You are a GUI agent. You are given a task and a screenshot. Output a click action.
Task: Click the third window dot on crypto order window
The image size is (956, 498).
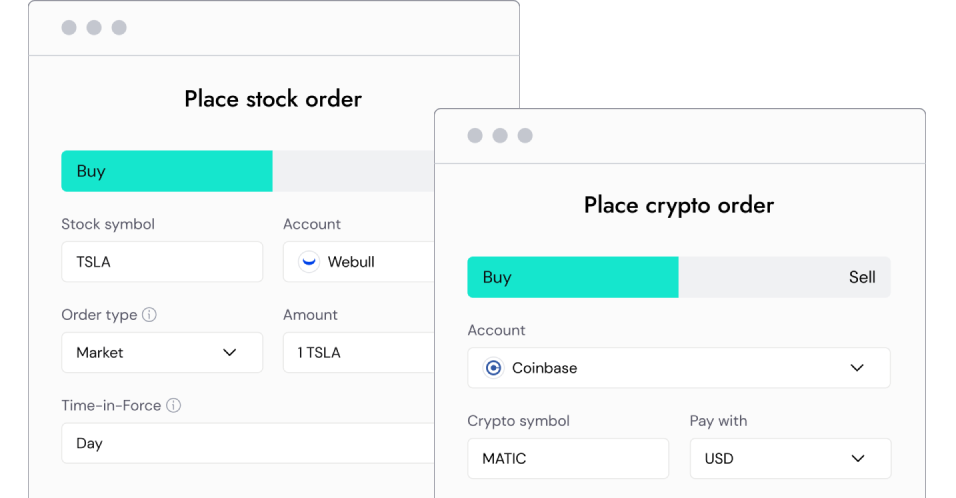pos(525,136)
